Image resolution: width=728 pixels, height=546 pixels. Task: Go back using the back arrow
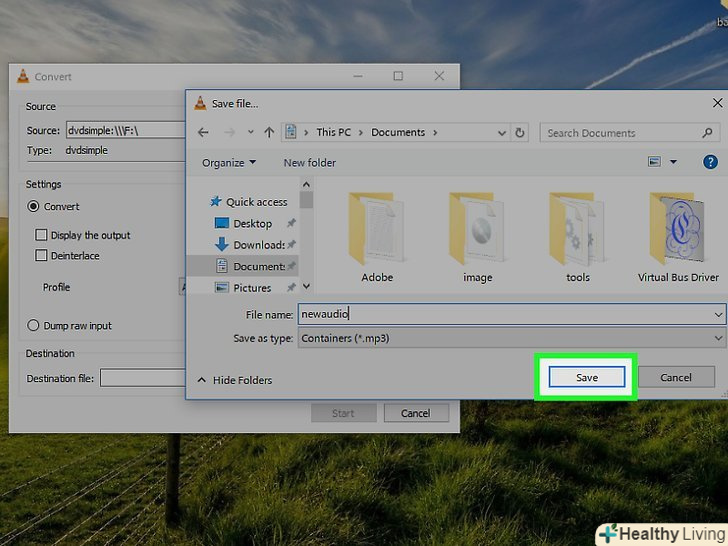point(203,133)
